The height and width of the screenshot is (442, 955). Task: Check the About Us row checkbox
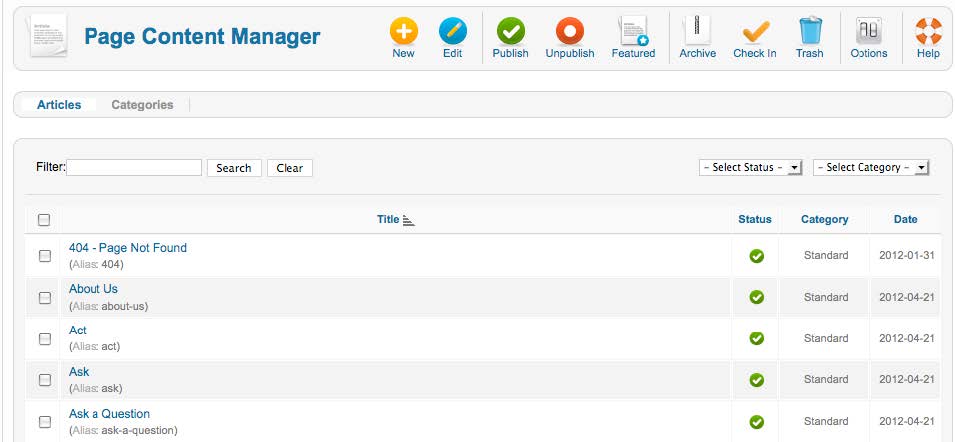pyautogui.click(x=45, y=297)
